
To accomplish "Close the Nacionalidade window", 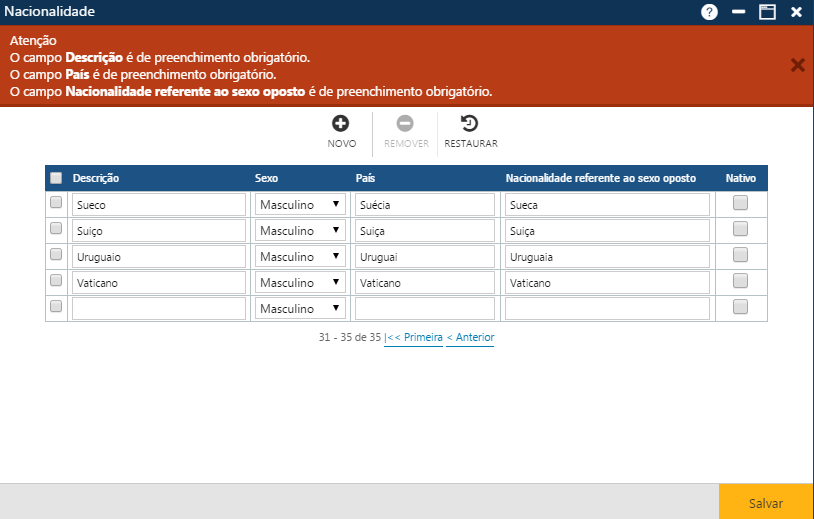I will point(796,12).
